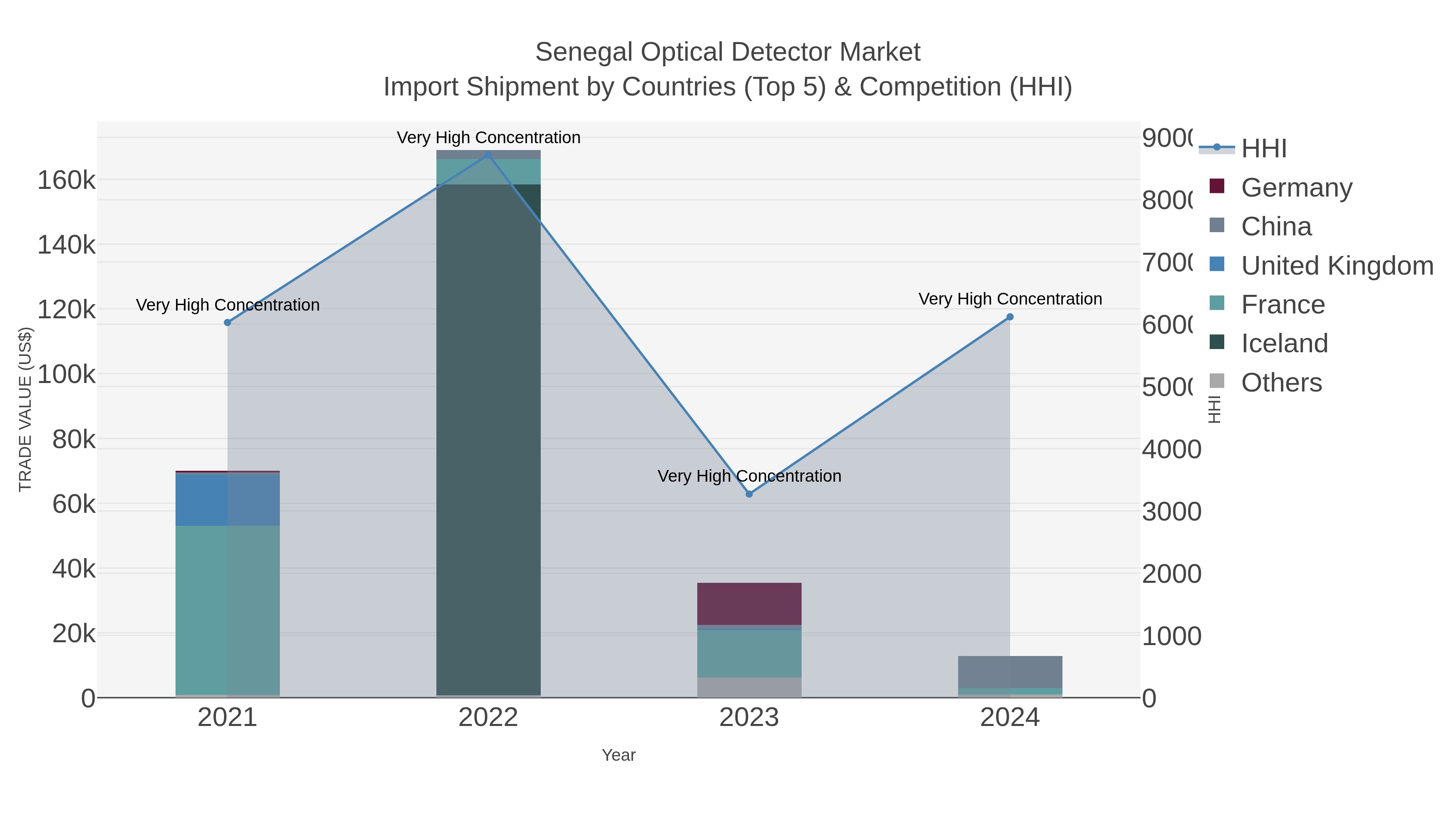Click the chart title Senegal Optical Detector Market

point(728,52)
